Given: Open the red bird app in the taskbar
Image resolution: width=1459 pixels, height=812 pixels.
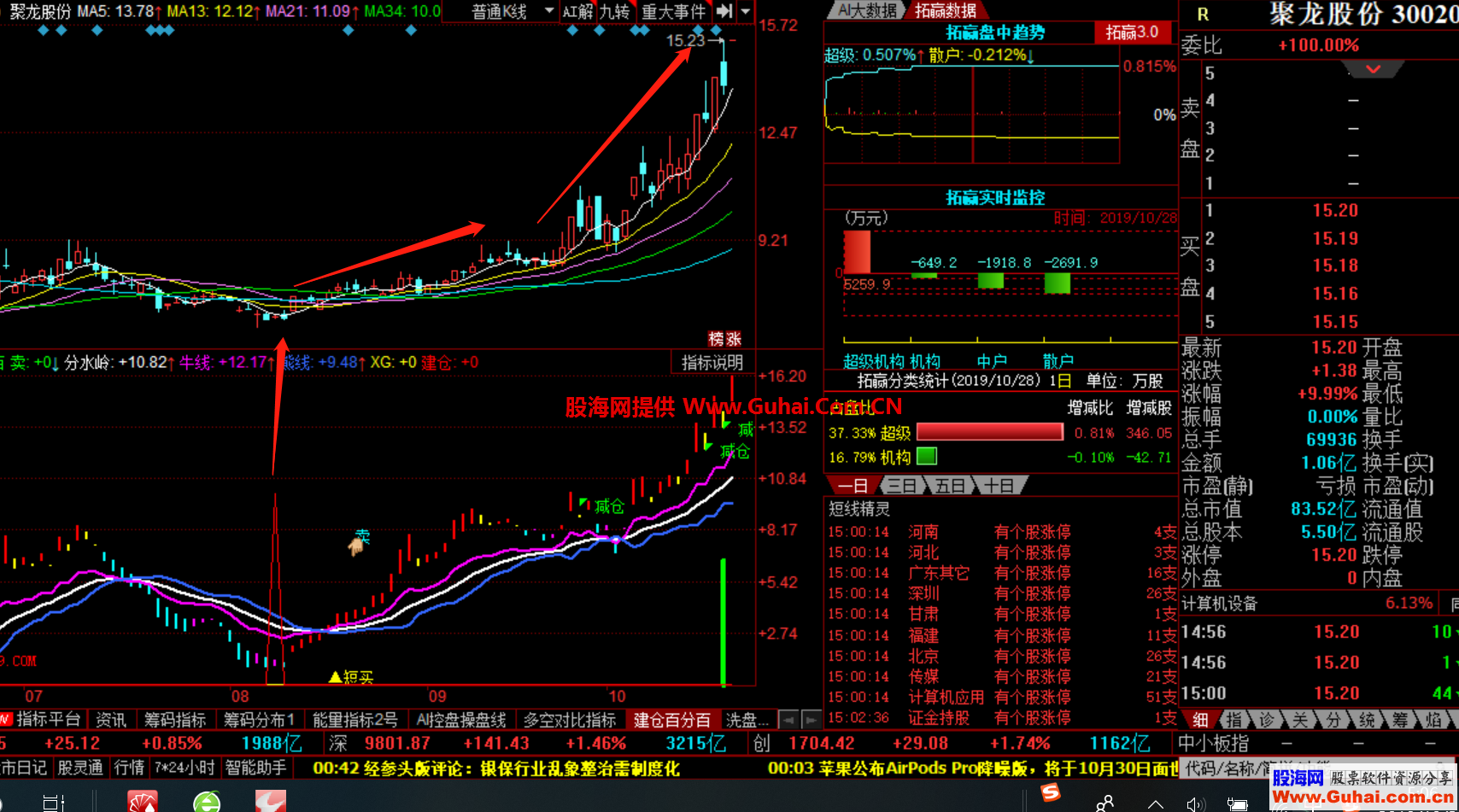Looking at the screenshot, I should (x=270, y=802).
